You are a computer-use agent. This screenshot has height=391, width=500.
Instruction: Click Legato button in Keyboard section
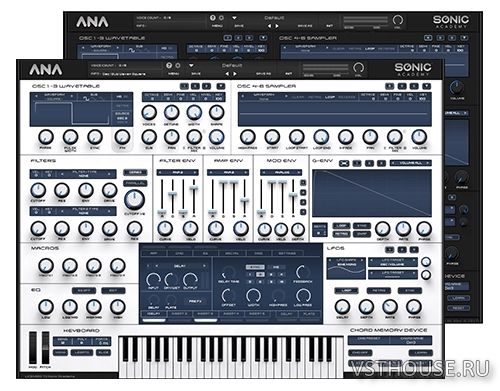(x=82, y=353)
